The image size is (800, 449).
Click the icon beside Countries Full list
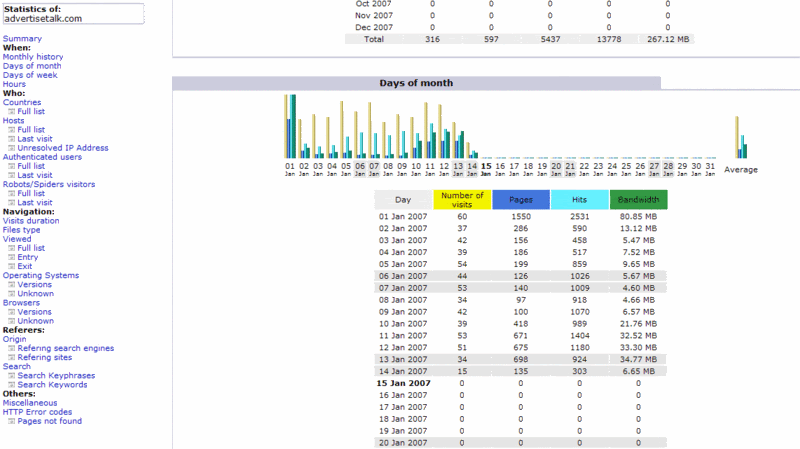click(11, 111)
